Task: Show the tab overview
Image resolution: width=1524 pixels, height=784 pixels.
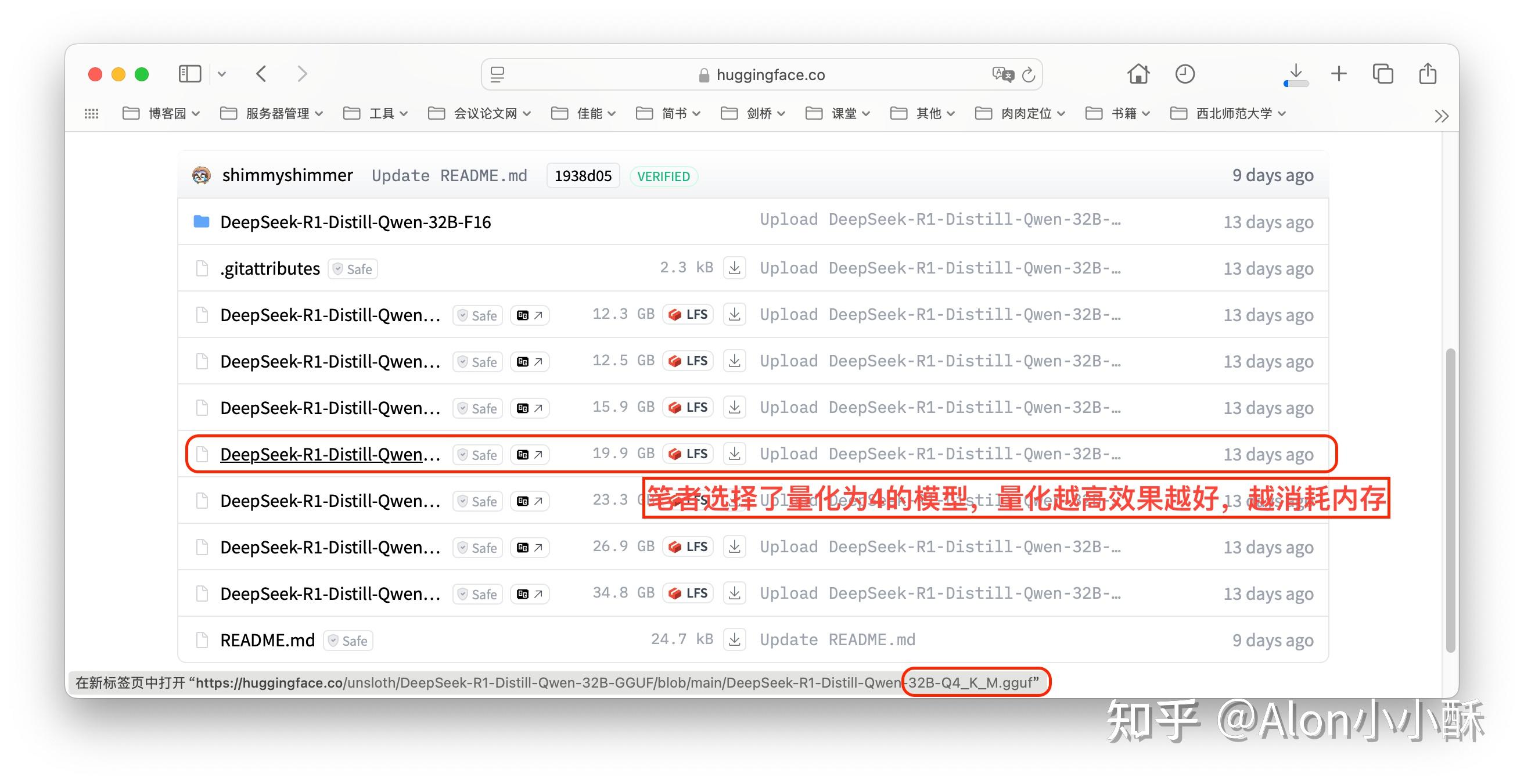Action: (1383, 73)
